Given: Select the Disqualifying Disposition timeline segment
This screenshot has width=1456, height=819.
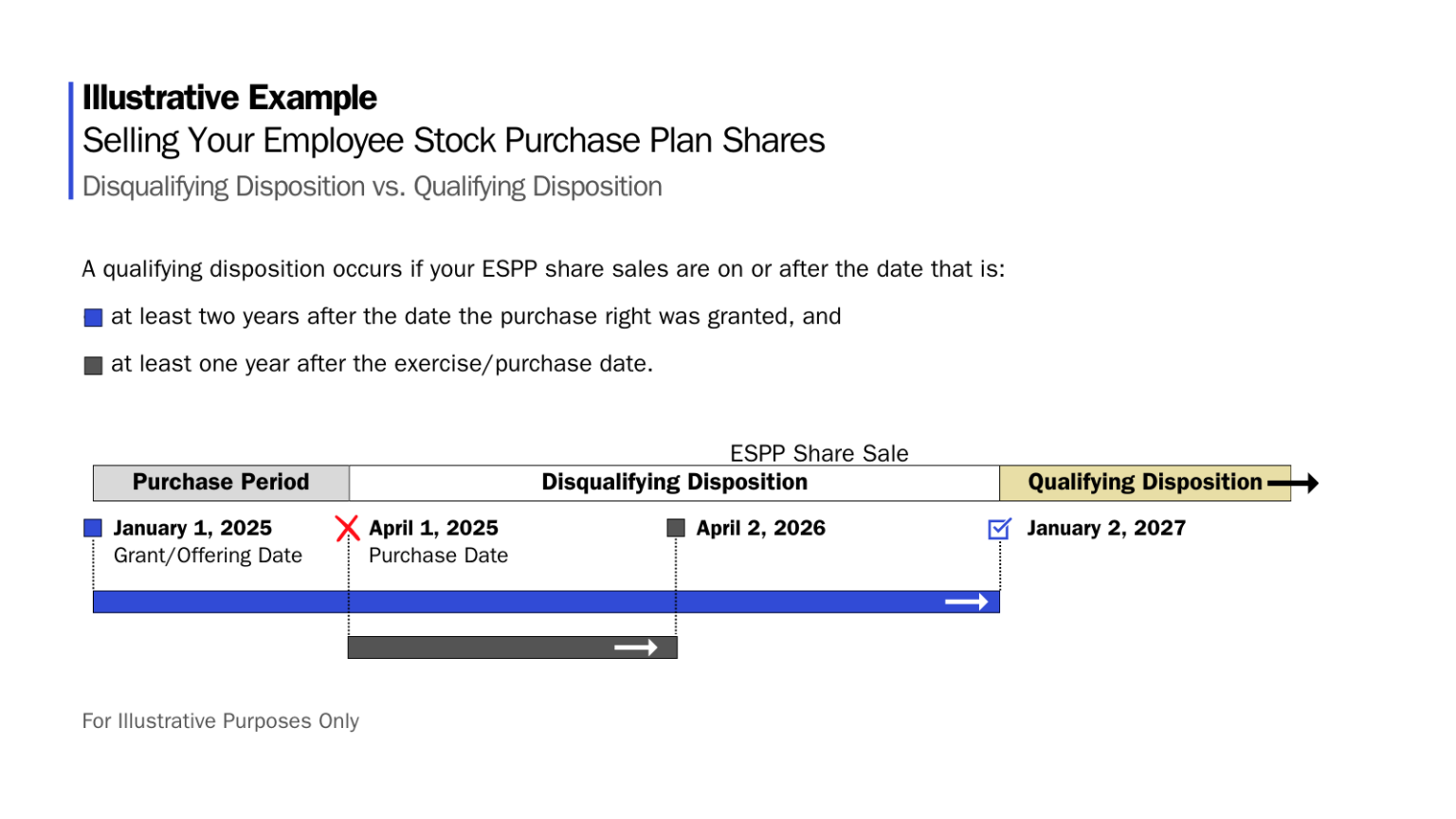Looking at the screenshot, I should pyautogui.click(x=674, y=482).
